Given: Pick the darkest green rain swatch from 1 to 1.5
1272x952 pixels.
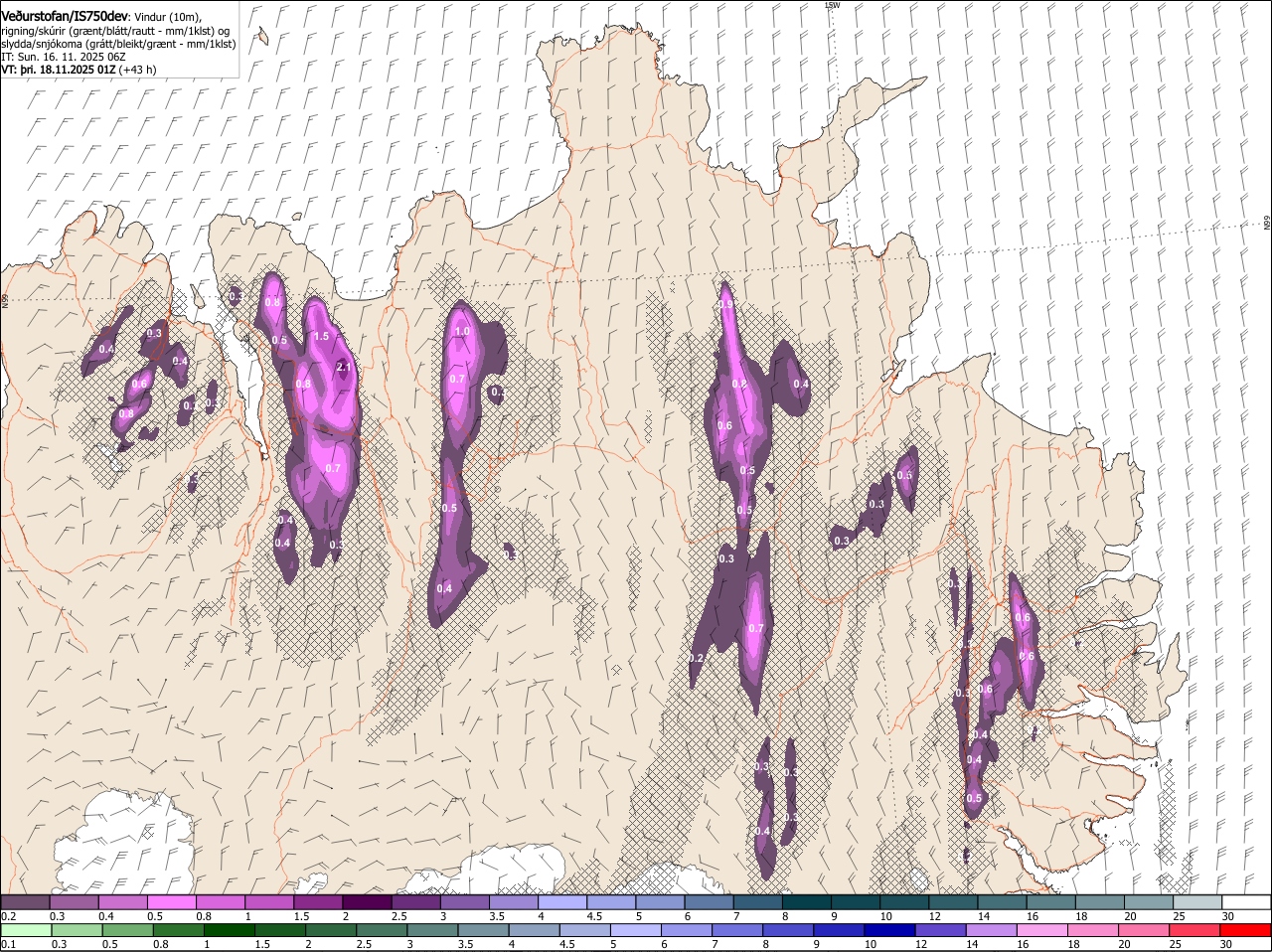Looking at the screenshot, I should (229, 930).
